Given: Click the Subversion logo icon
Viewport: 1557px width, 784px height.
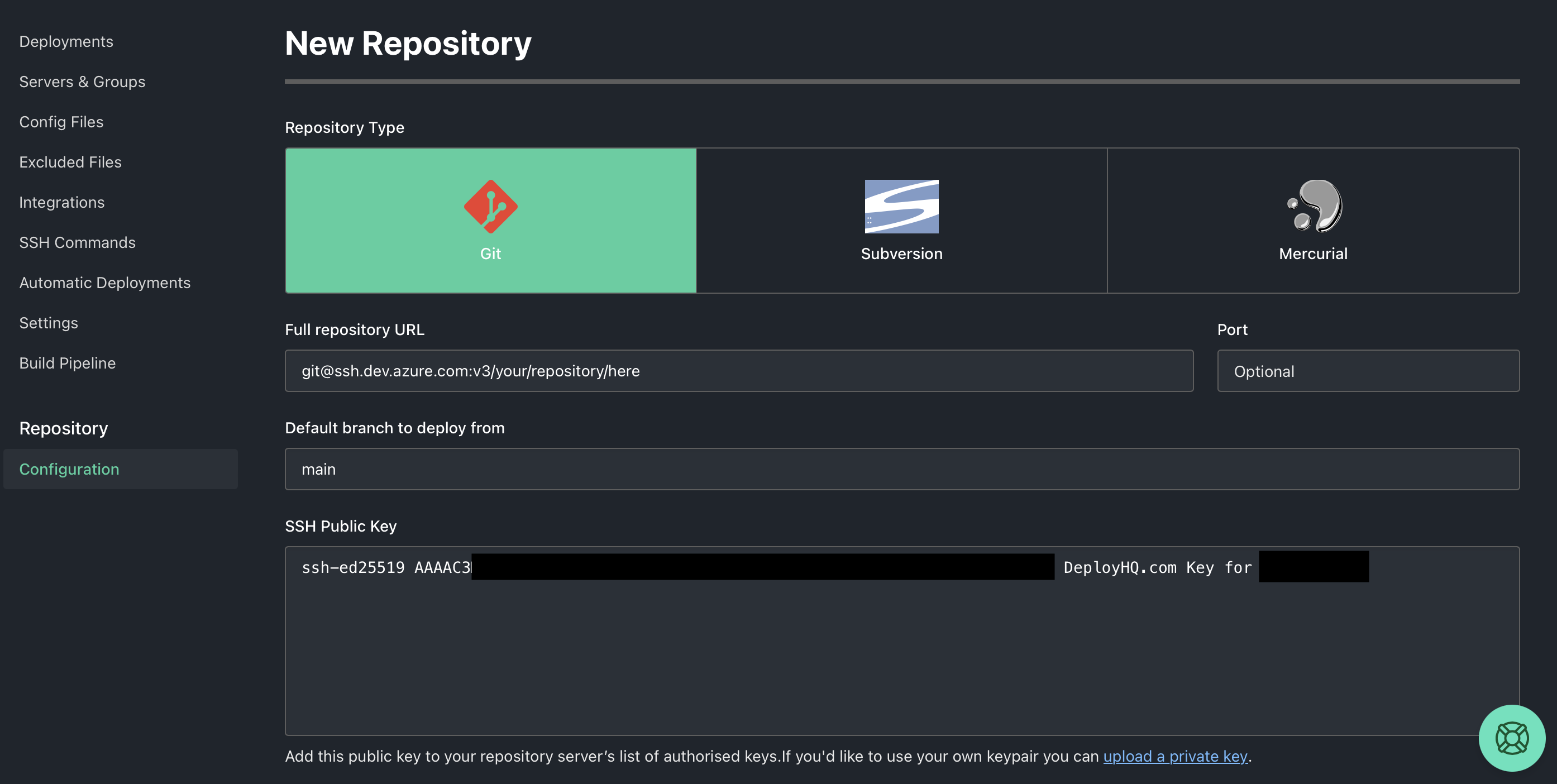Looking at the screenshot, I should click(x=901, y=207).
